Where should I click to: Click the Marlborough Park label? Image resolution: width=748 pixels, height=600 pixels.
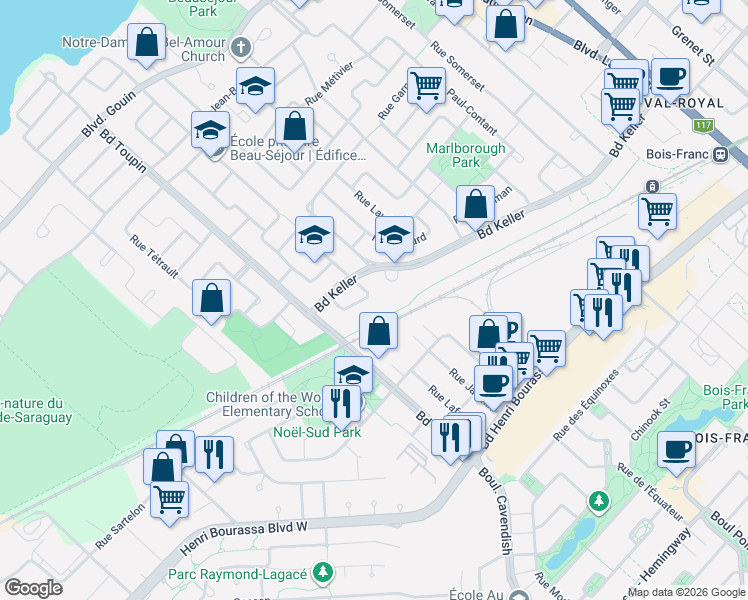pyautogui.click(x=466, y=155)
